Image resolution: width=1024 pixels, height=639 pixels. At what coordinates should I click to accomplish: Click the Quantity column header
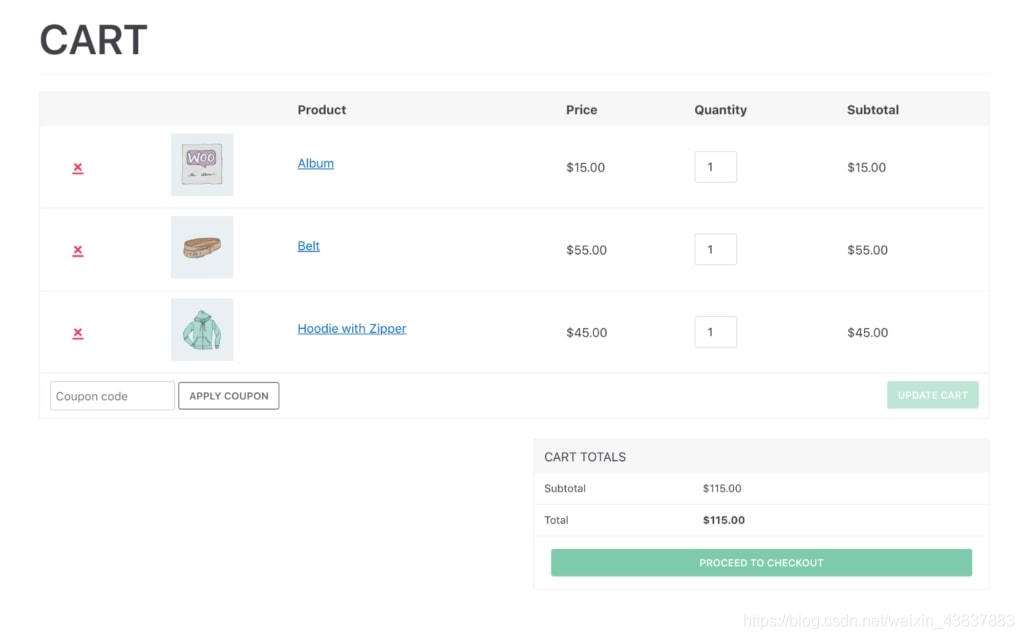pyautogui.click(x=720, y=110)
